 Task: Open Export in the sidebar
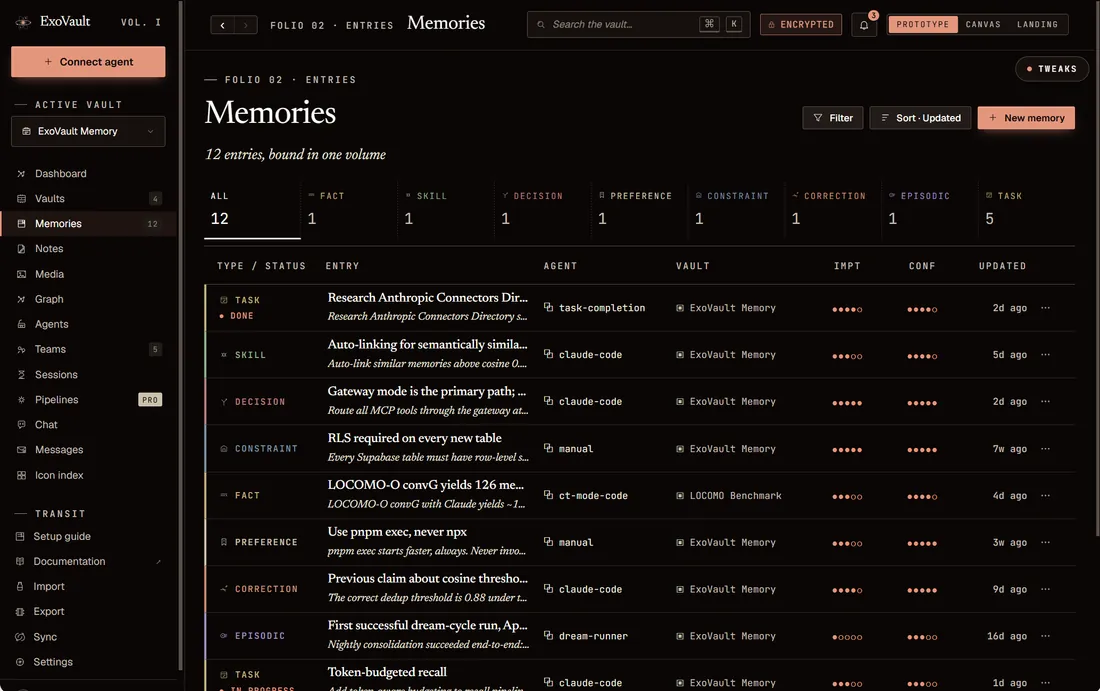point(88,612)
